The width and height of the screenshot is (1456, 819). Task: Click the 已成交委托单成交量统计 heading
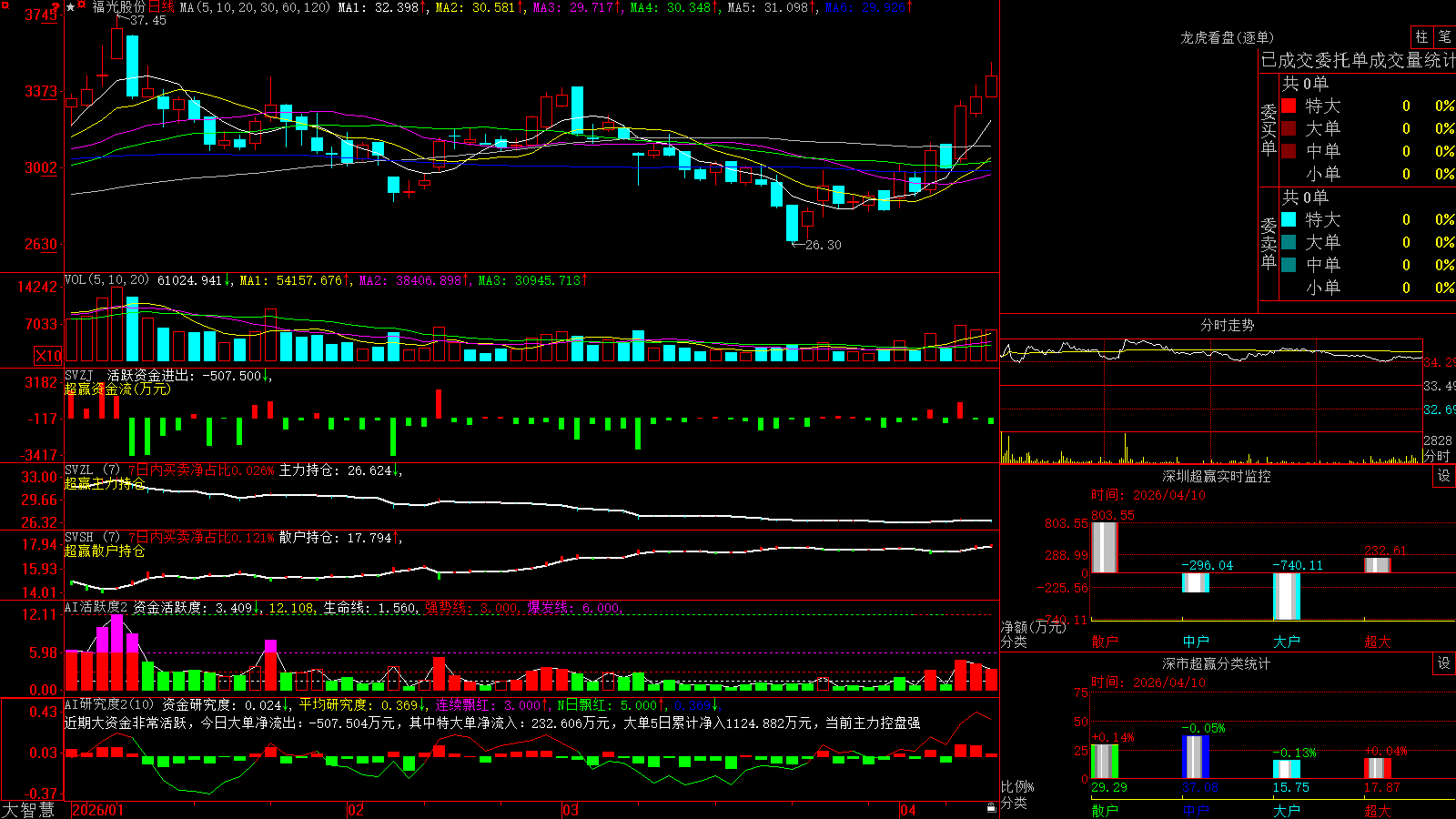pos(1358,60)
